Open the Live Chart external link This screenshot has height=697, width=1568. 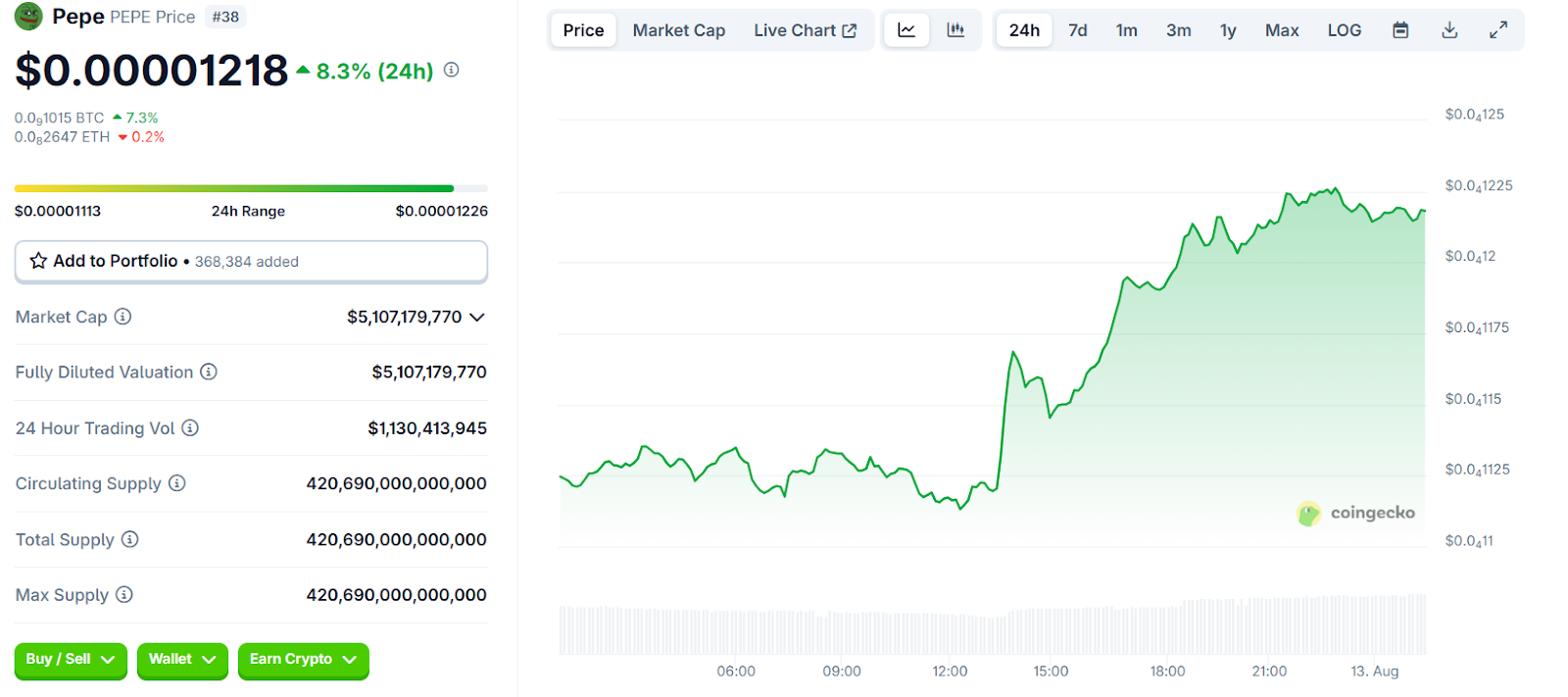pos(805,30)
